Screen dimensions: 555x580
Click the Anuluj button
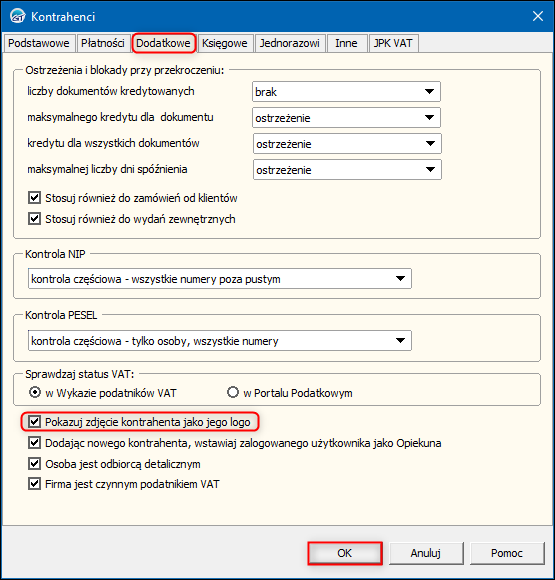[426, 553]
